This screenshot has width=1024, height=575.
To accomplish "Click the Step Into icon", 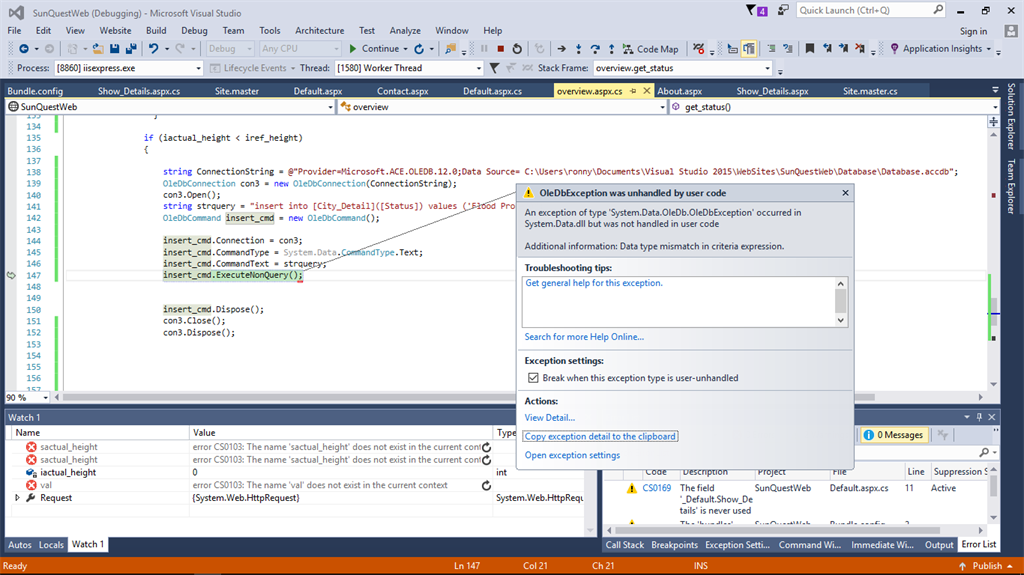I will pyautogui.click(x=579, y=49).
